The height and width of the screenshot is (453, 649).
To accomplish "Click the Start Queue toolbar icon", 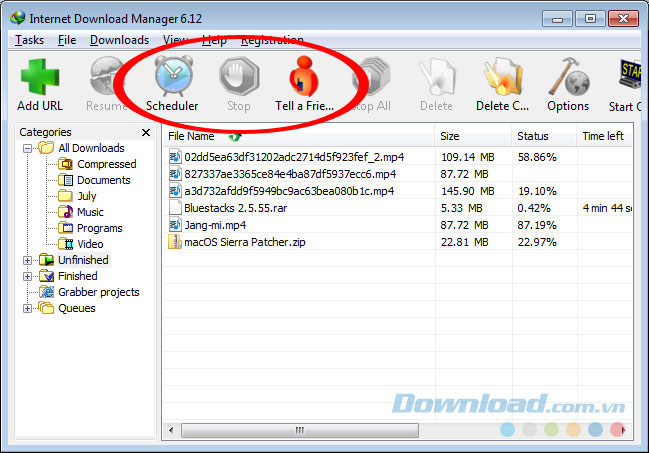I will (x=630, y=77).
